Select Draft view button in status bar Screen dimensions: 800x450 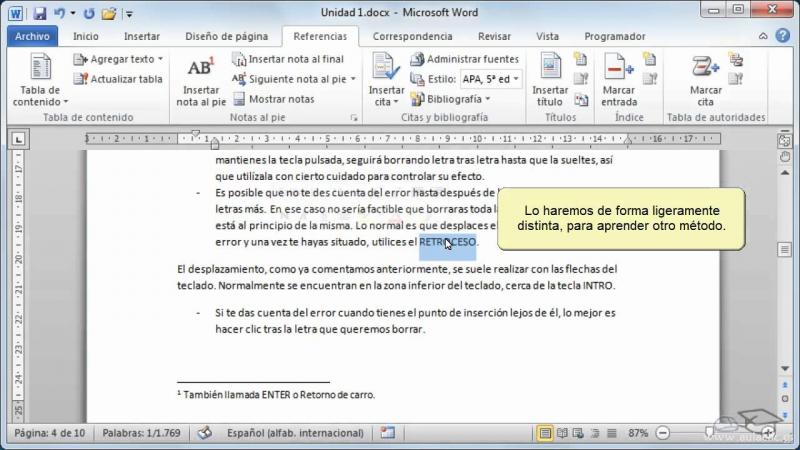click(612, 434)
